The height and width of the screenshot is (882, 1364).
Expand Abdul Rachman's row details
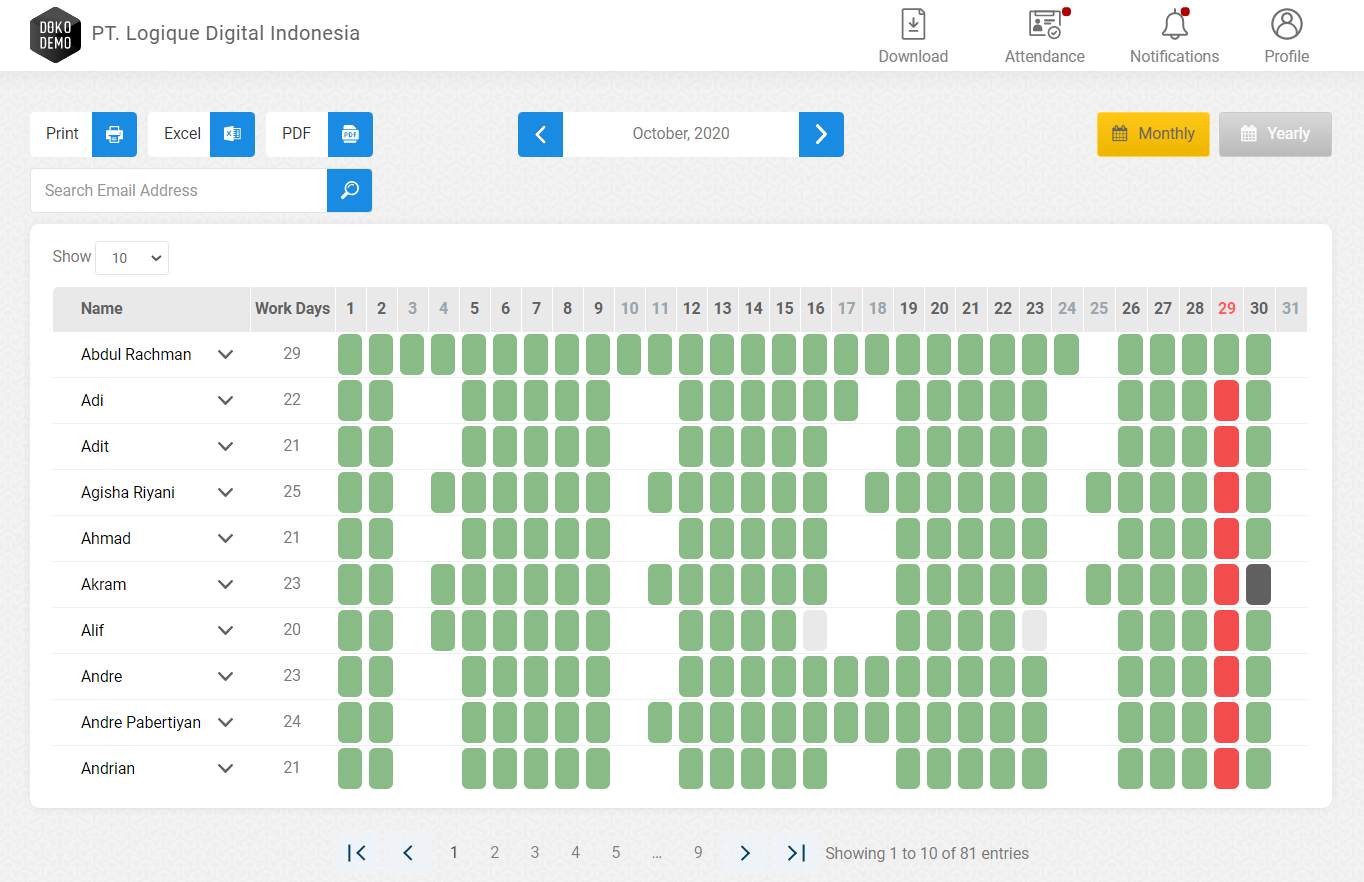click(226, 354)
